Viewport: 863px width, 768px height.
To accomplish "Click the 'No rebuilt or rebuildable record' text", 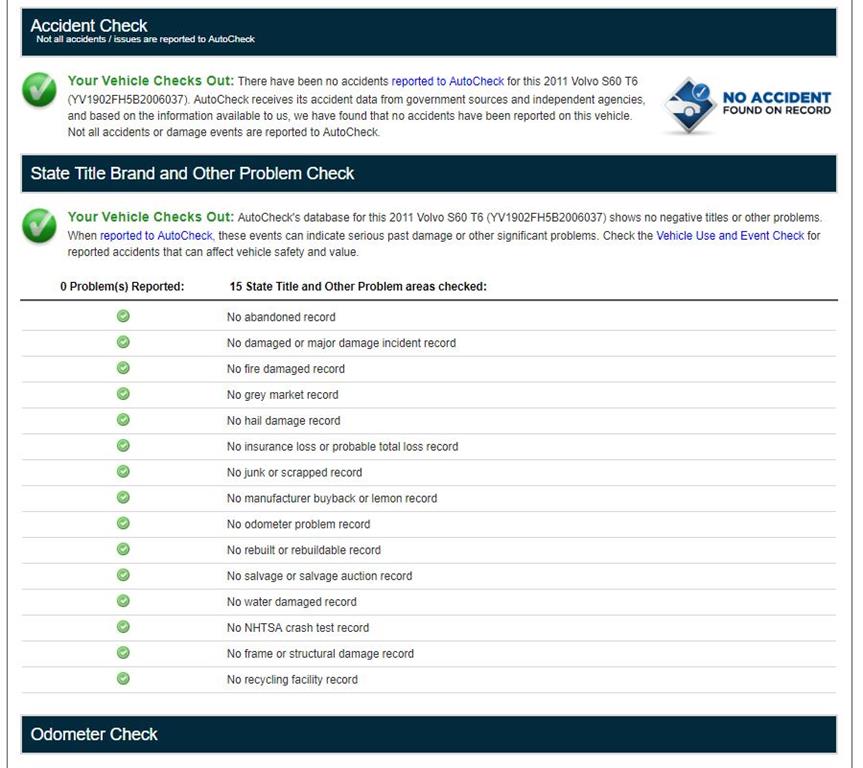I will click(x=304, y=550).
